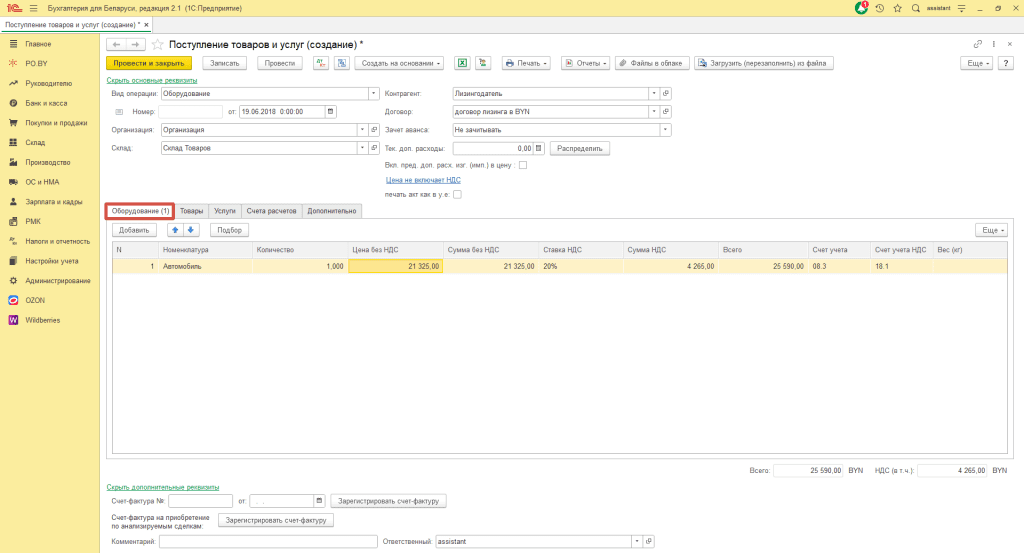Click Распределить button
Viewport: 1024px width, 553px height.
point(580,148)
